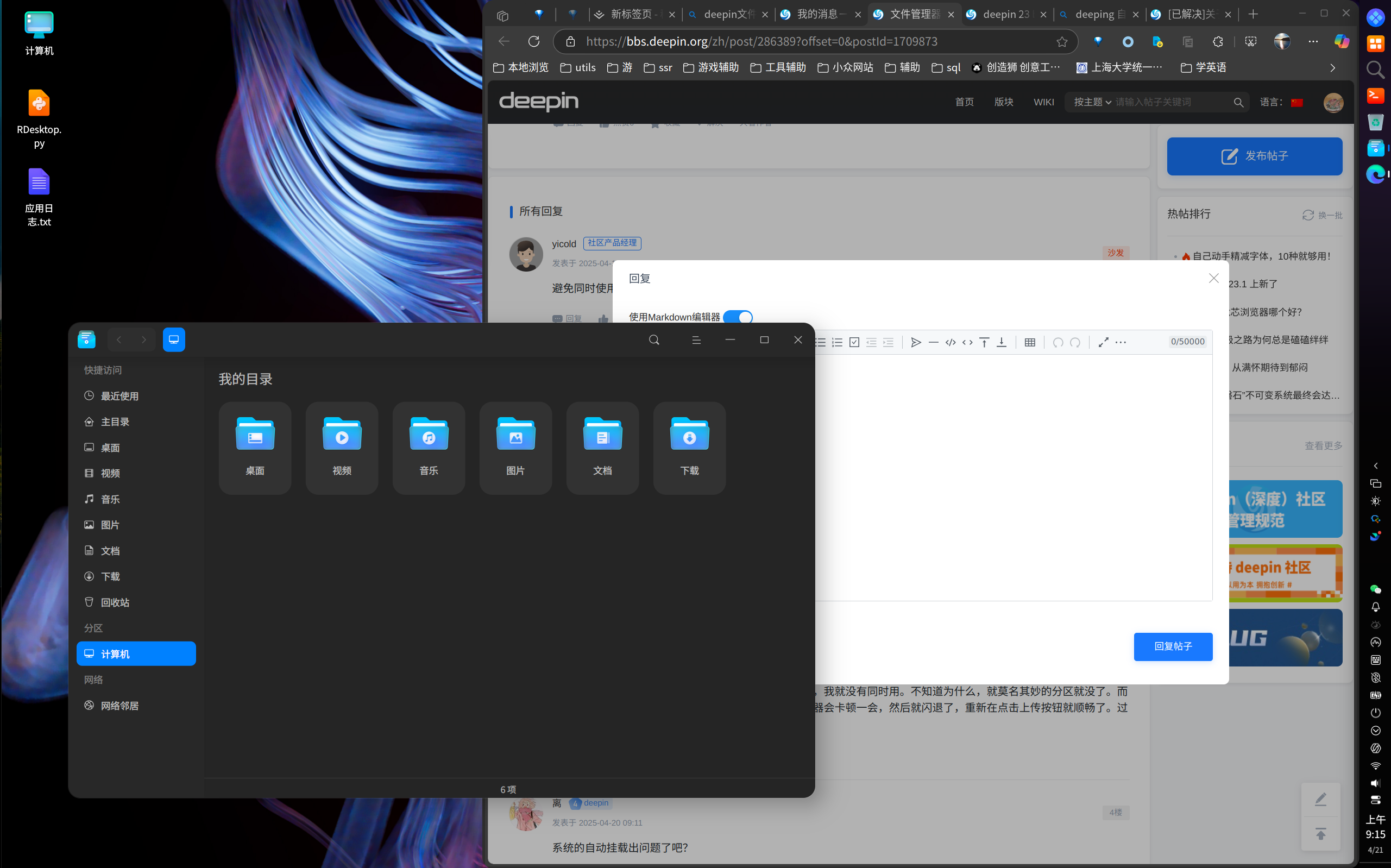Select 文档 in the sidebar
The width and height of the screenshot is (1391, 868).
[136, 551]
